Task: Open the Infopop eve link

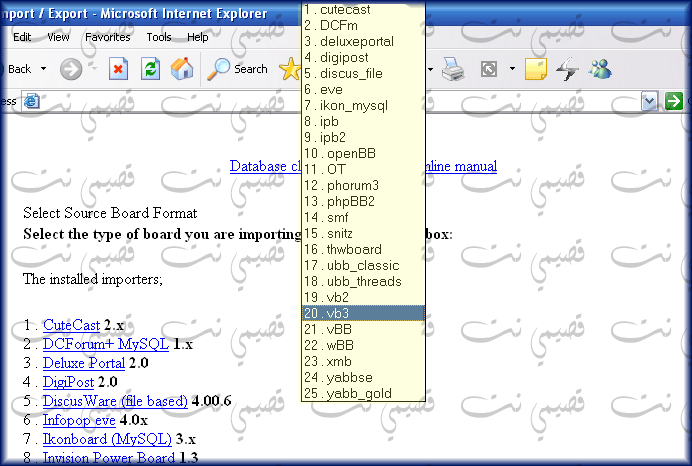Action: (x=79, y=420)
